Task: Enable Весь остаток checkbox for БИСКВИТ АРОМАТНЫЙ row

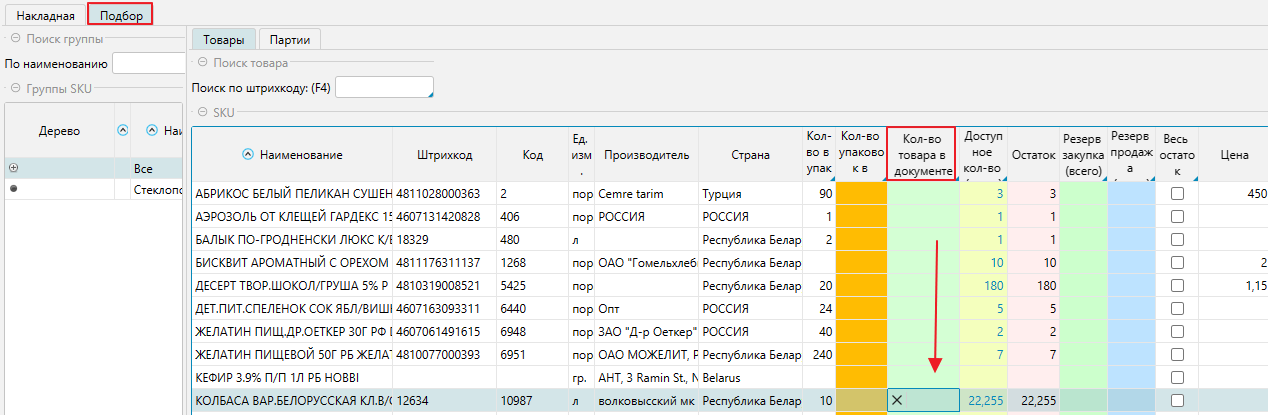Action: click(1177, 262)
